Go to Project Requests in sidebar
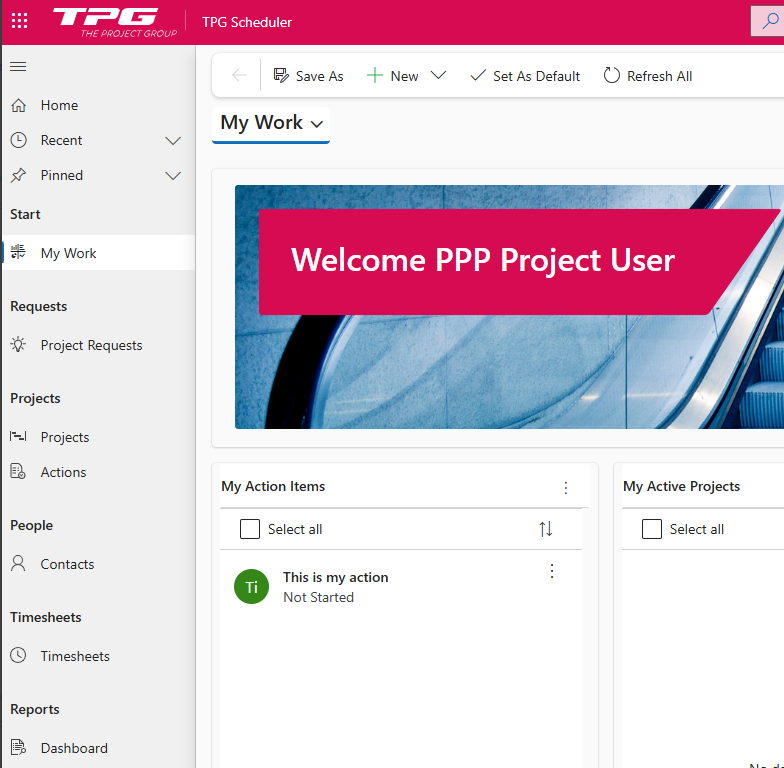Screen dimensions: 784x768 (x=91, y=345)
